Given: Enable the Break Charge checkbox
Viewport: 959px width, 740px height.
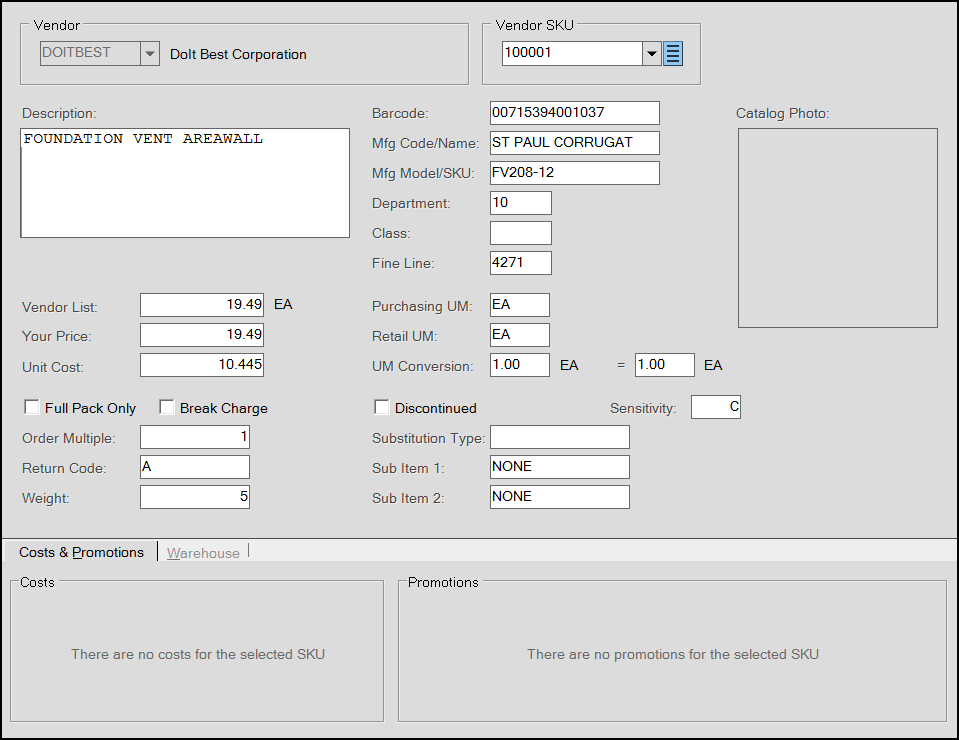Looking at the screenshot, I should click(166, 407).
